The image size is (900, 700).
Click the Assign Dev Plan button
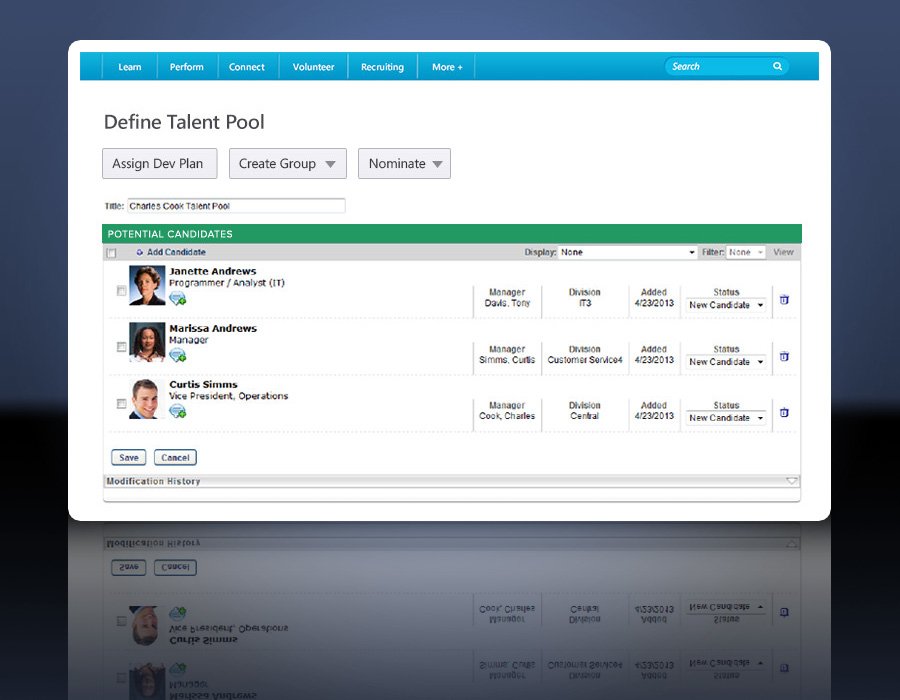[160, 164]
